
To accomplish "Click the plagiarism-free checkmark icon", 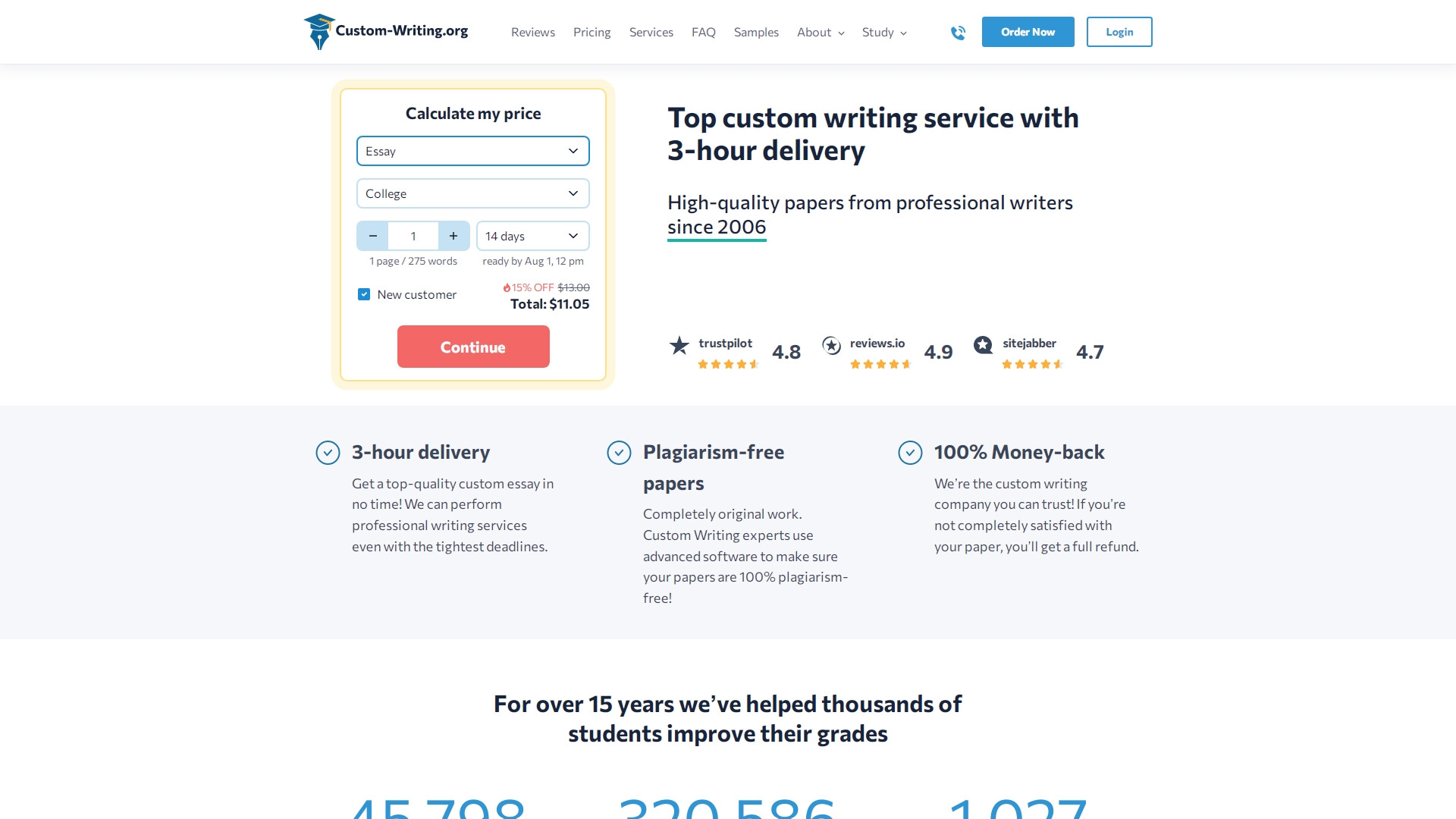I will coord(619,451).
